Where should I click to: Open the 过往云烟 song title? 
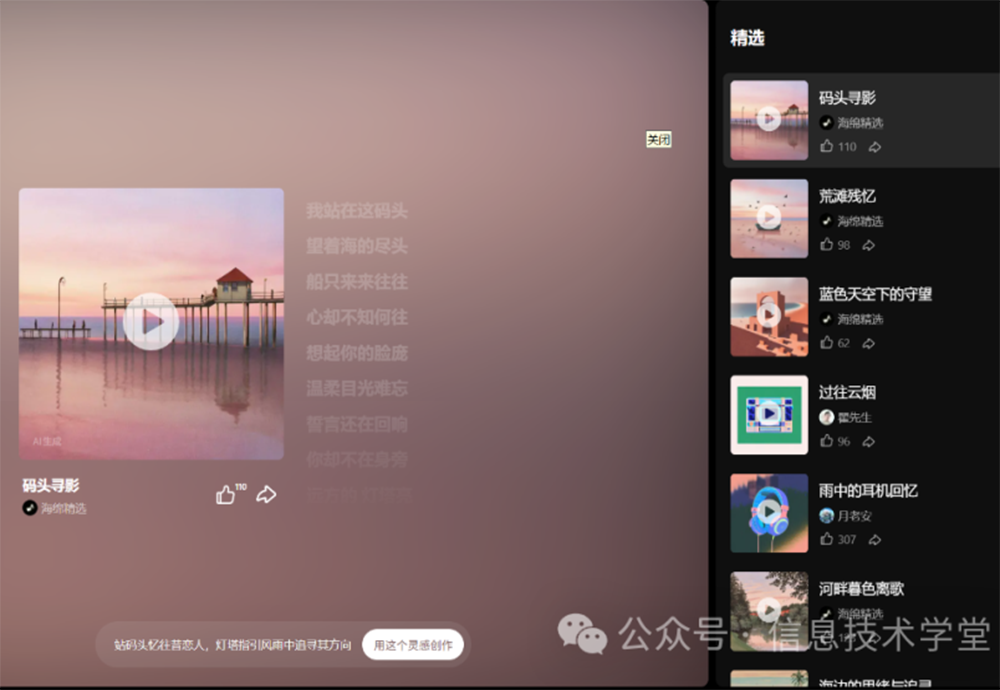pyautogui.click(x=847, y=393)
